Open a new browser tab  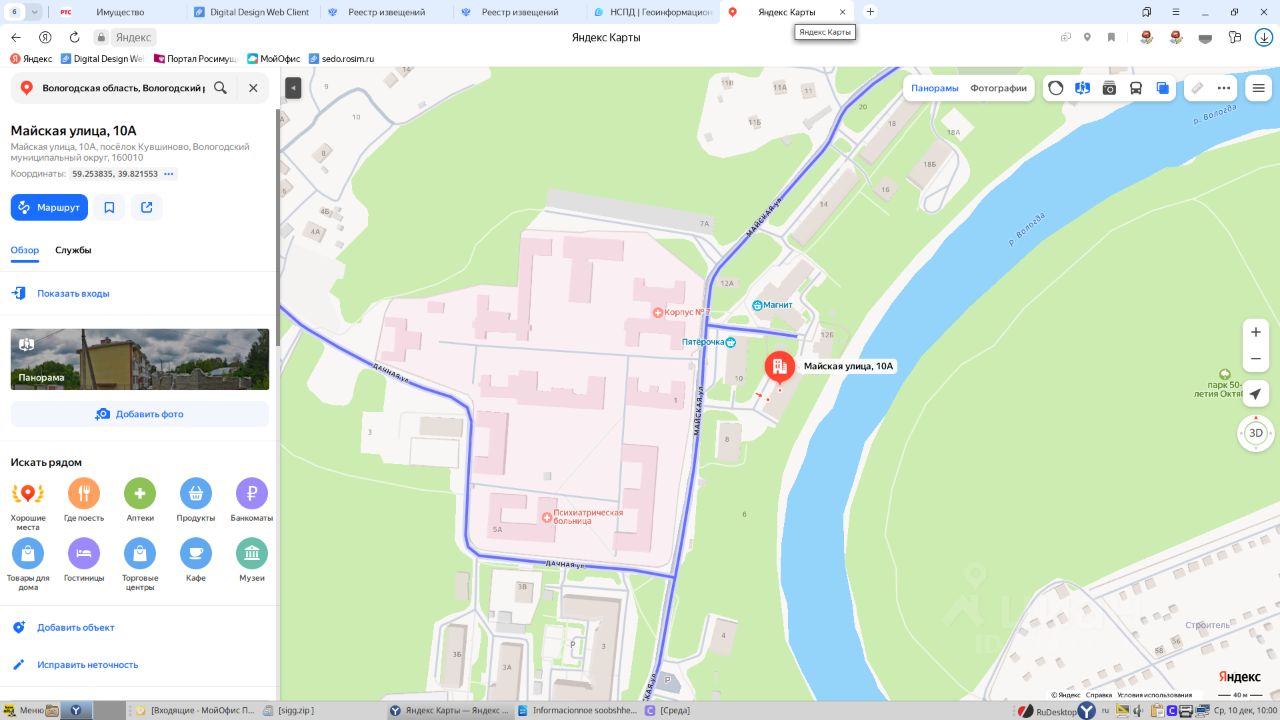point(870,12)
